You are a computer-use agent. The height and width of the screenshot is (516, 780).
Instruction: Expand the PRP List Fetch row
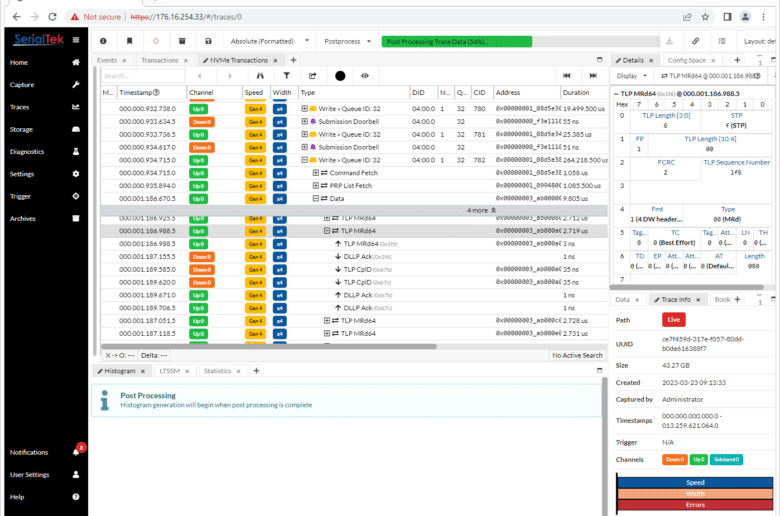click(315, 186)
